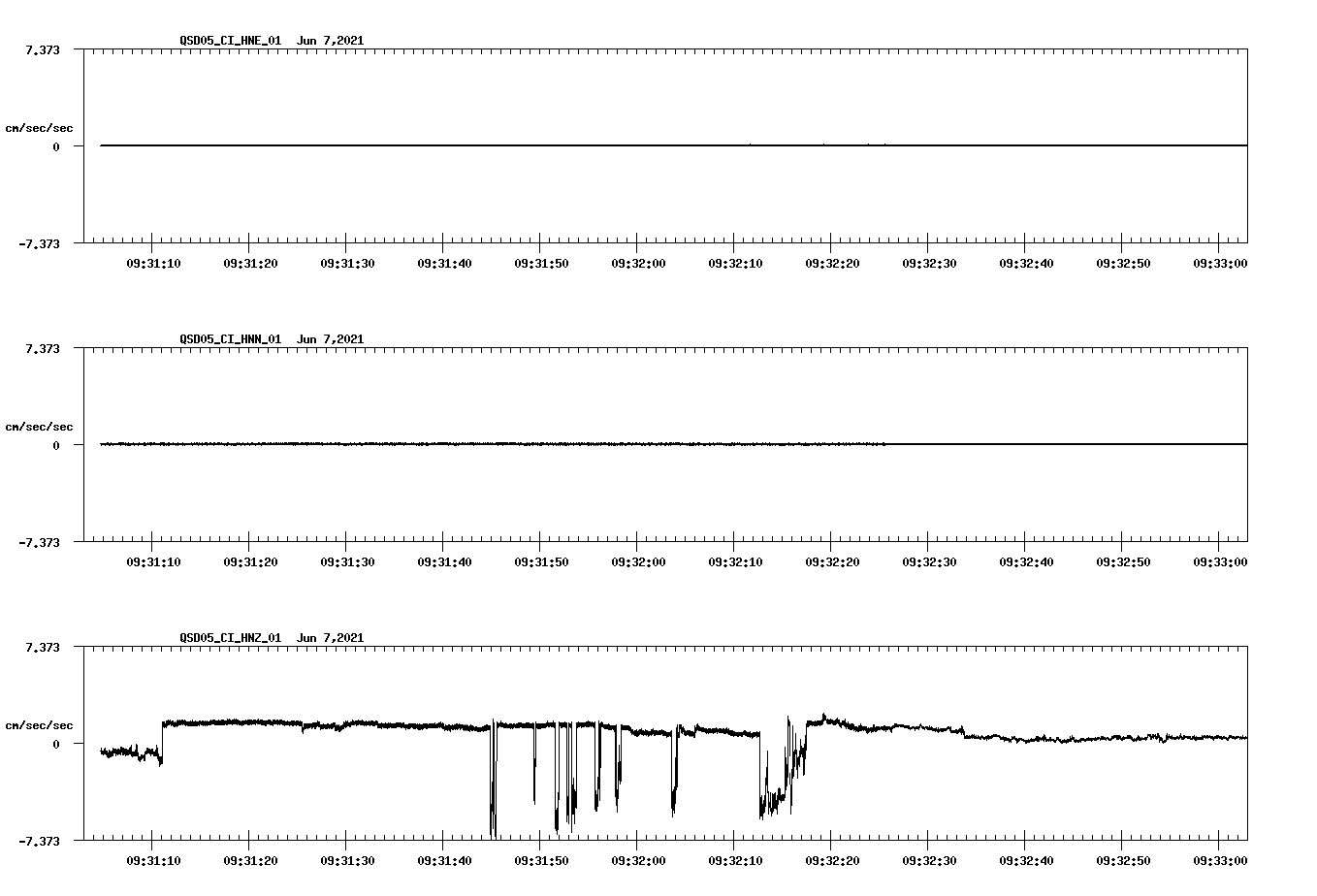
Task: Click the zero label on HNZ axis
Action: (x=56, y=744)
